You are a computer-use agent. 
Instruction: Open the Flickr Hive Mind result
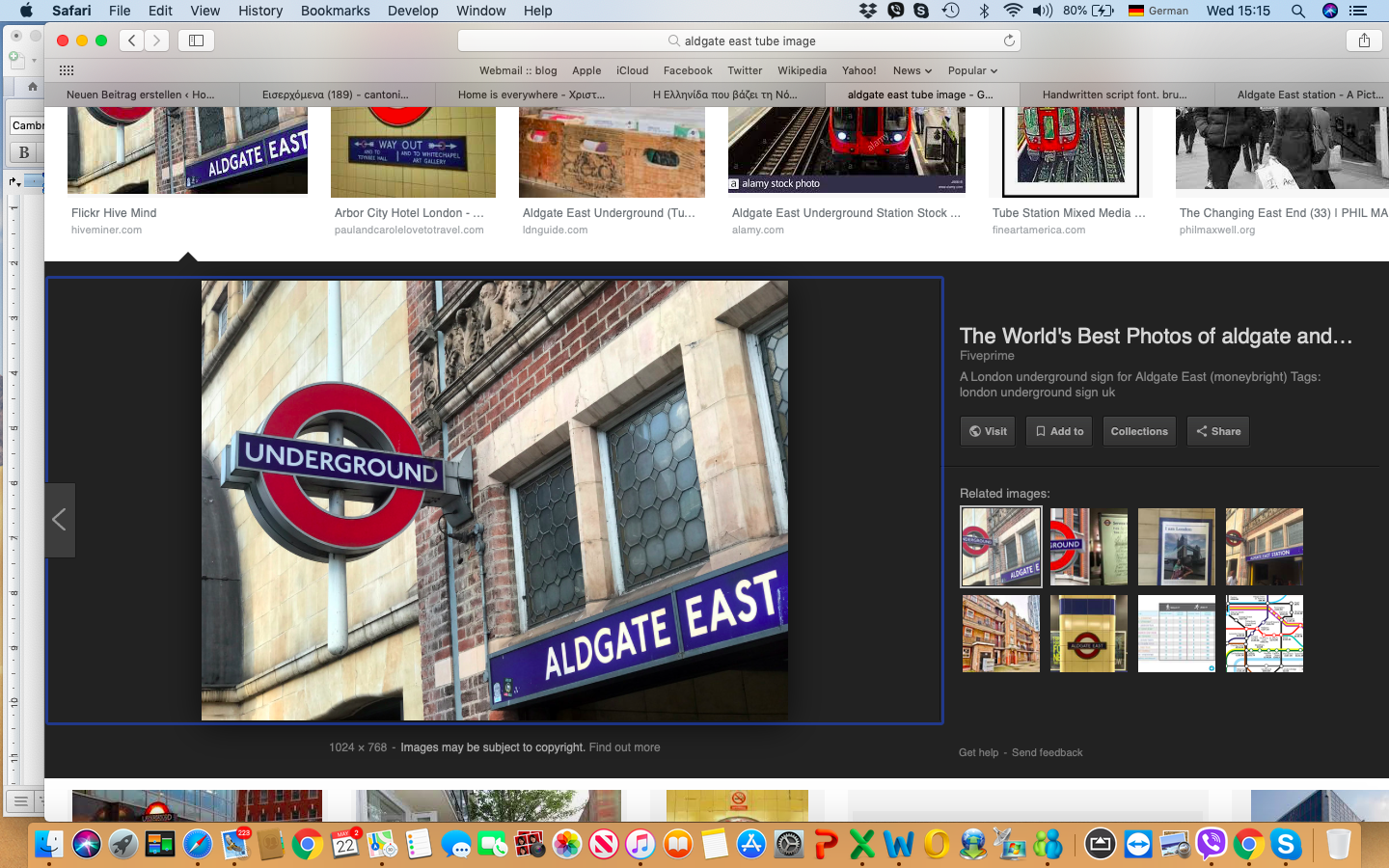114,213
